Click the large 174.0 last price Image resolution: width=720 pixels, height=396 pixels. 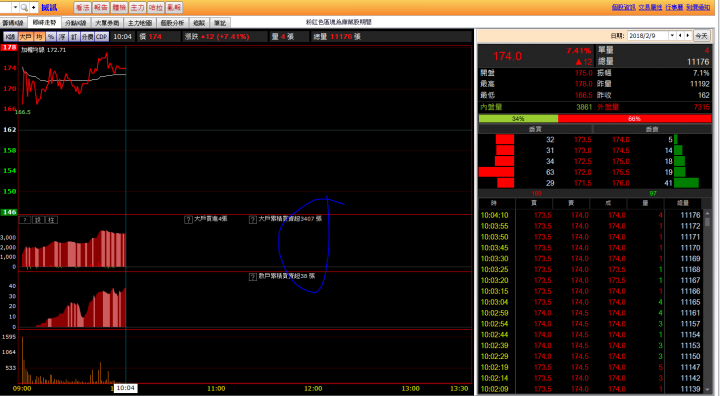click(x=507, y=57)
